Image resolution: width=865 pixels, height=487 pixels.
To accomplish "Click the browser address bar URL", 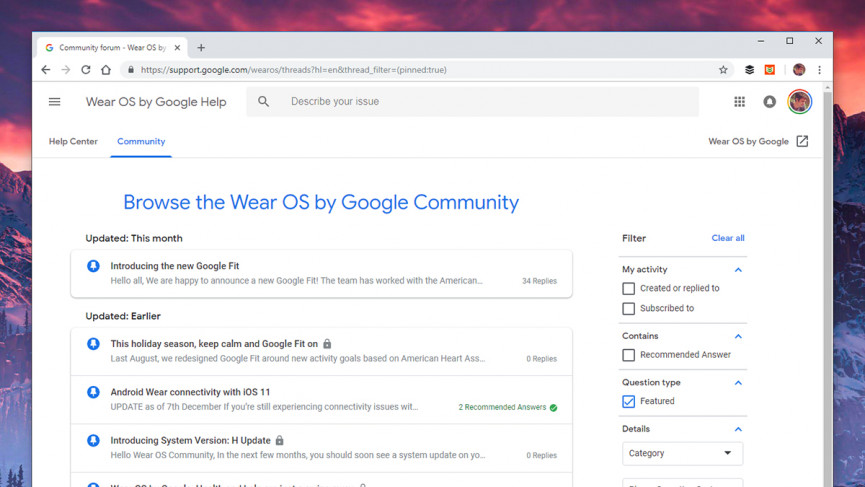I will [293, 70].
